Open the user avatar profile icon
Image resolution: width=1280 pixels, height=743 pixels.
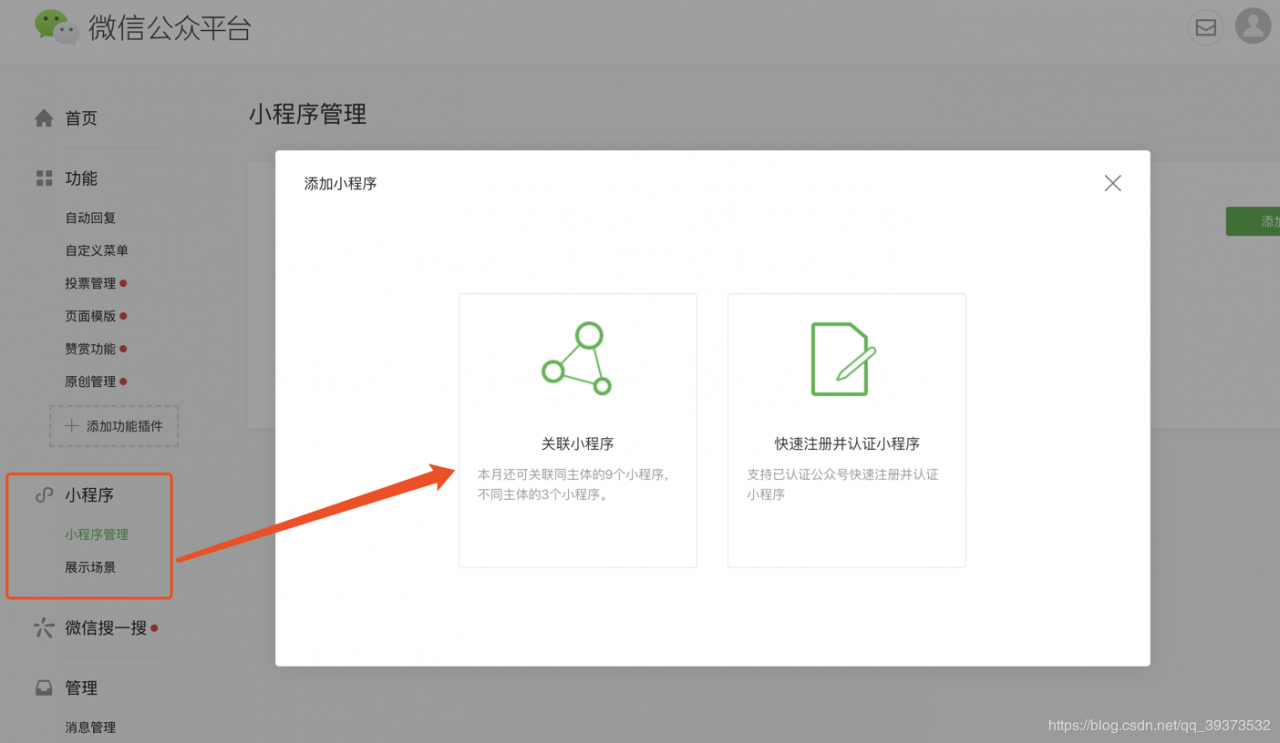[1253, 25]
